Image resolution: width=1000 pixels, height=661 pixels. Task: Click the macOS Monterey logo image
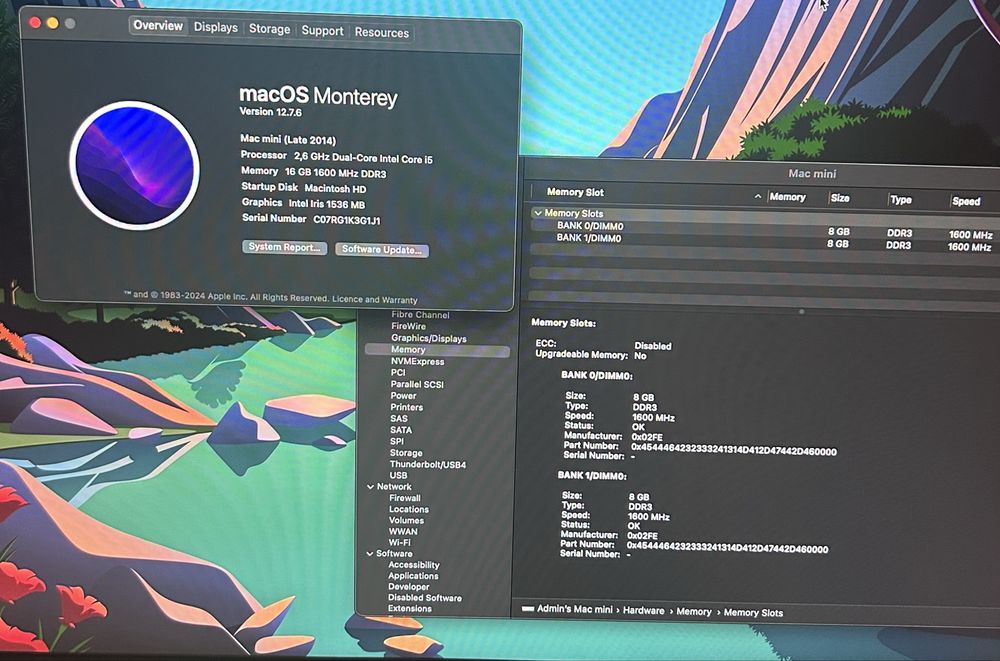point(135,165)
